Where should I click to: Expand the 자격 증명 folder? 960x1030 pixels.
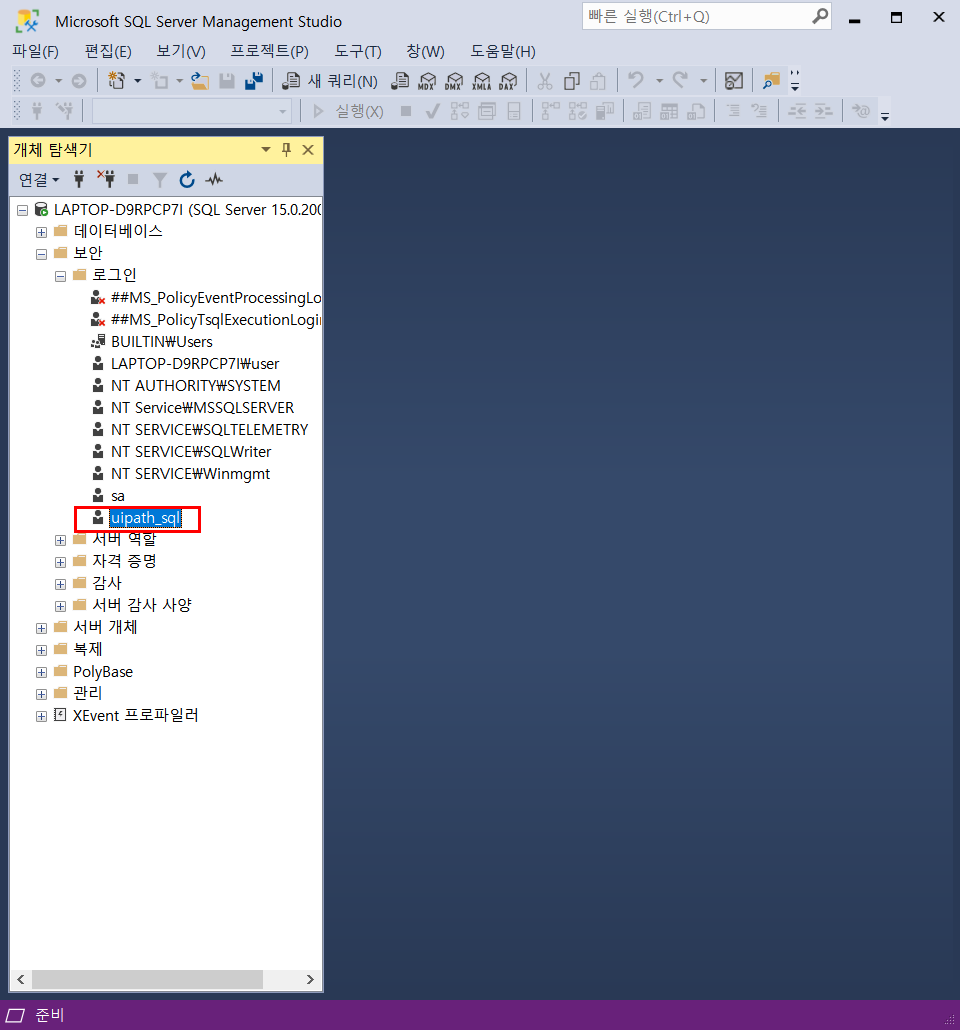pos(60,562)
